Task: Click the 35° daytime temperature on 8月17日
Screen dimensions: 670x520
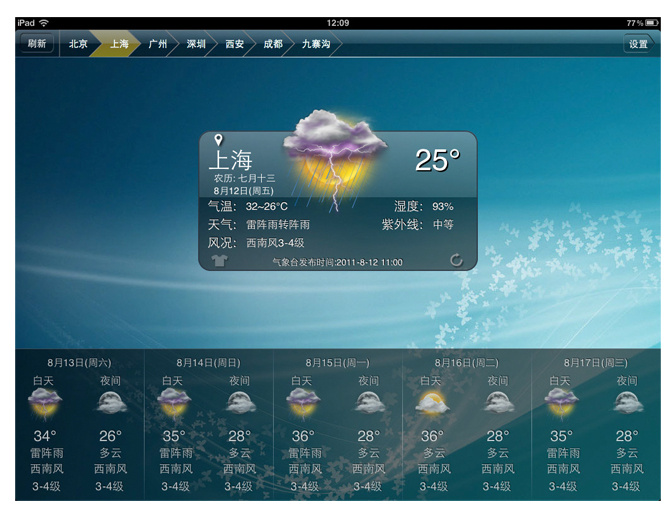Action: pos(561,436)
